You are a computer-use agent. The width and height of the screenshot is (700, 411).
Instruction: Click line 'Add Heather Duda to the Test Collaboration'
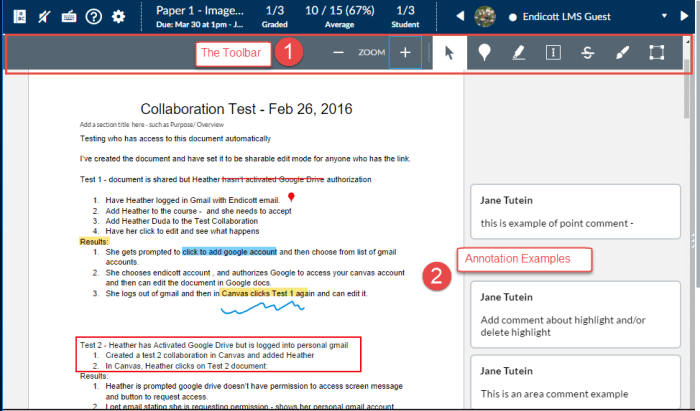click(181, 221)
